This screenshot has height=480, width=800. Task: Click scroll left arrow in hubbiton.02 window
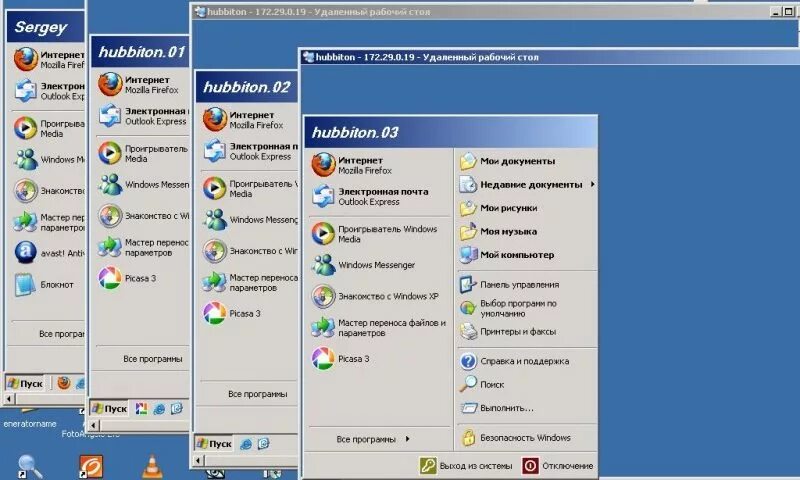(199, 461)
